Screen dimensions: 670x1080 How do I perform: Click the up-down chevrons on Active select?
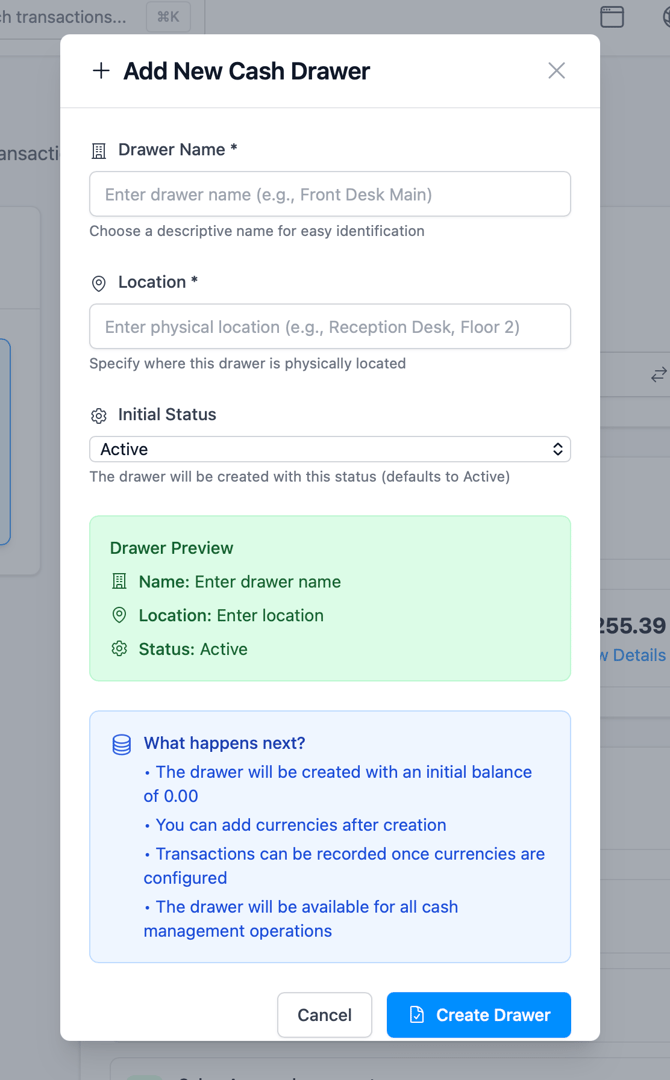(x=558, y=450)
